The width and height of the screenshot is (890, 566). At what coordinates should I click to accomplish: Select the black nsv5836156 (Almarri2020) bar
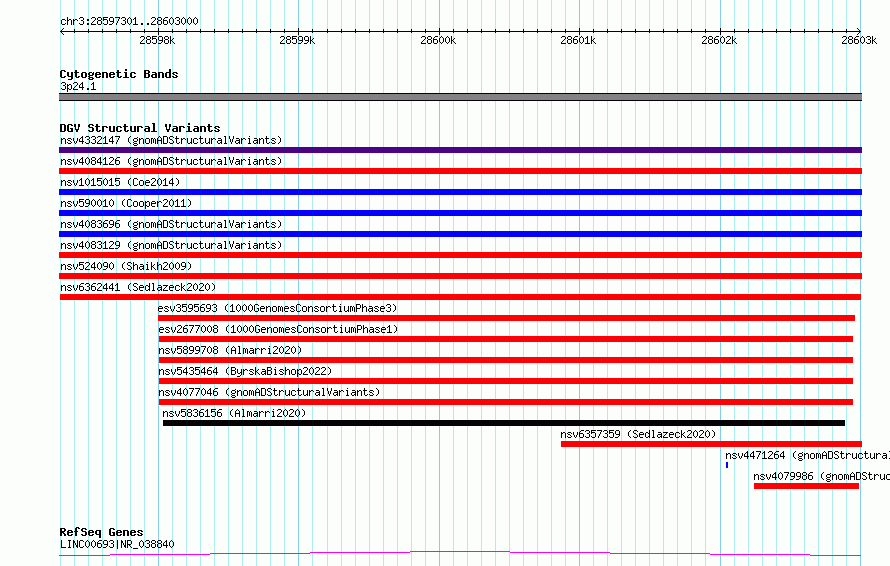click(504, 423)
